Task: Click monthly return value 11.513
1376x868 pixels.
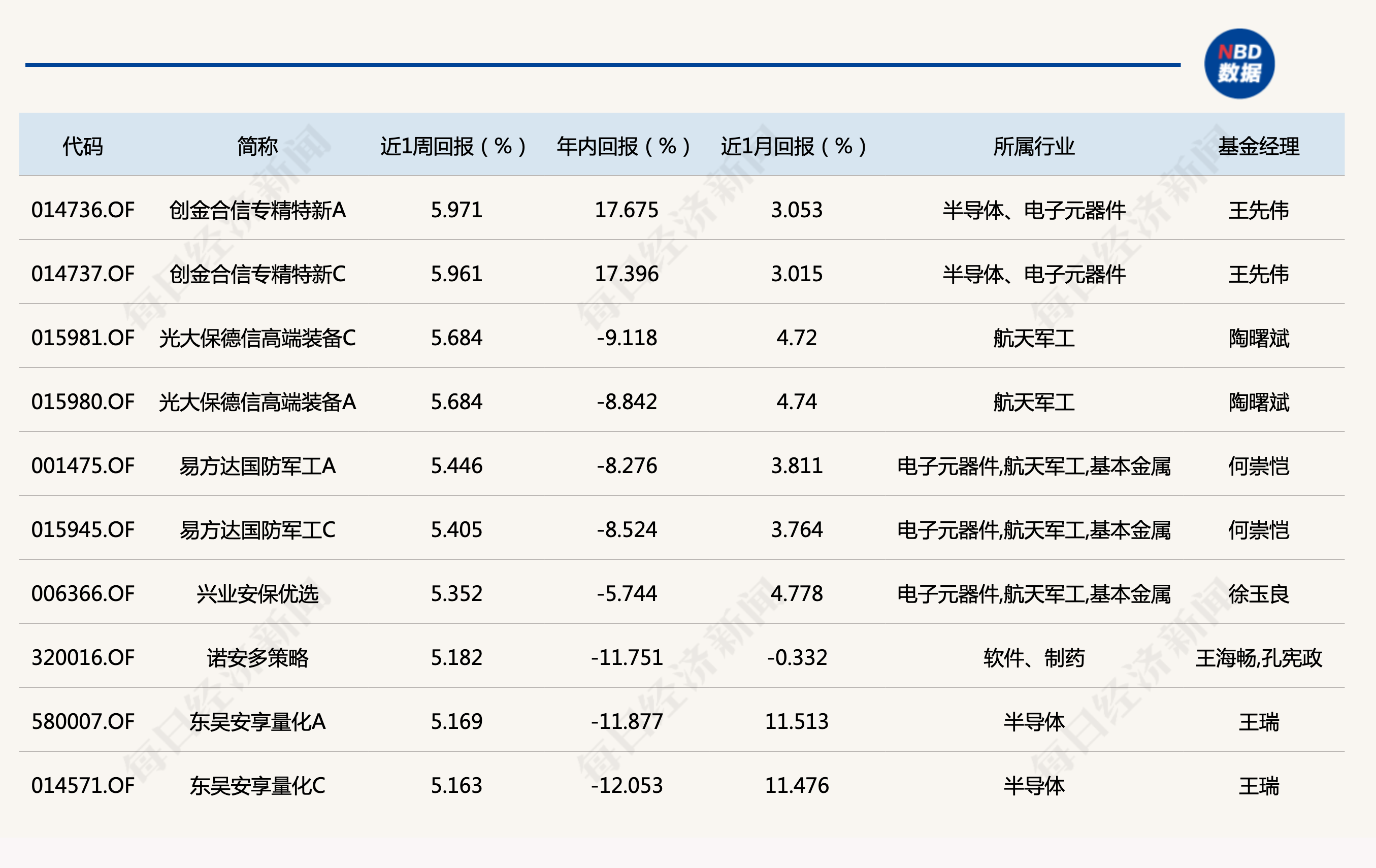Action: coord(797,722)
